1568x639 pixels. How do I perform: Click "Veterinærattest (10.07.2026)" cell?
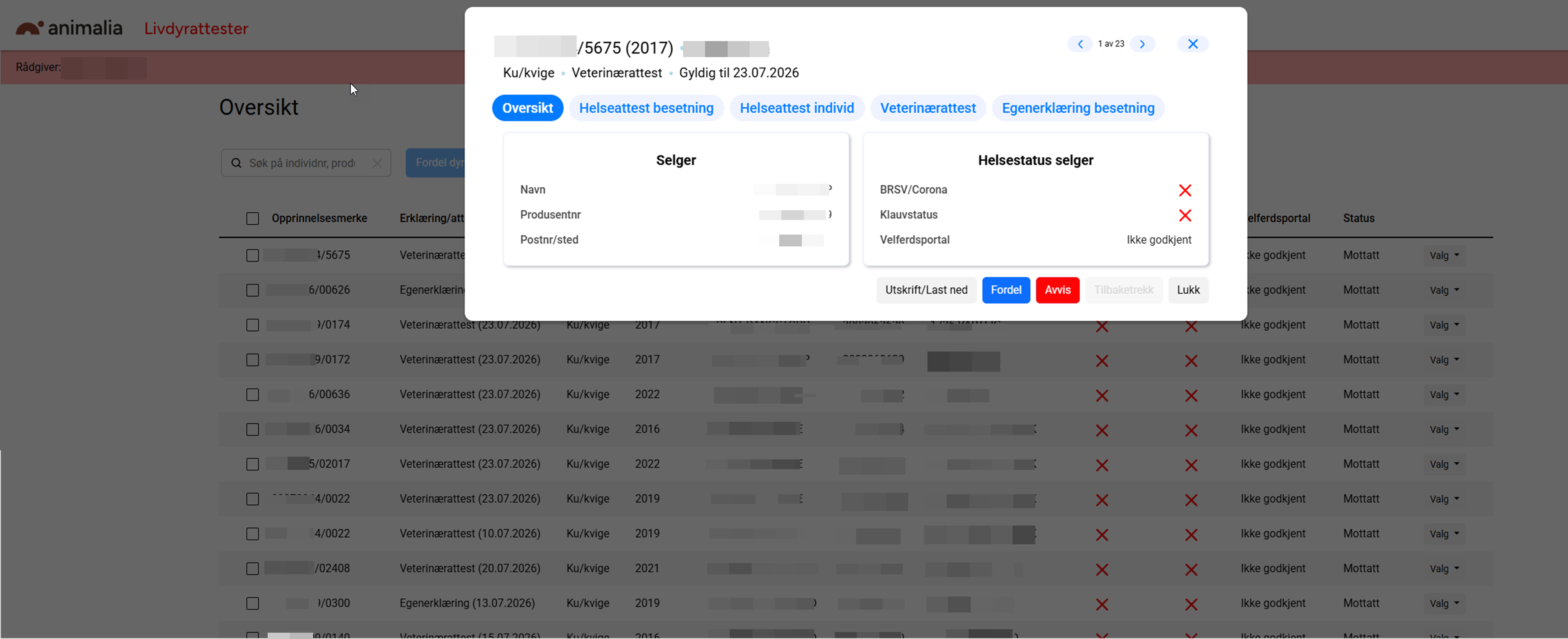(x=469, y=534)
